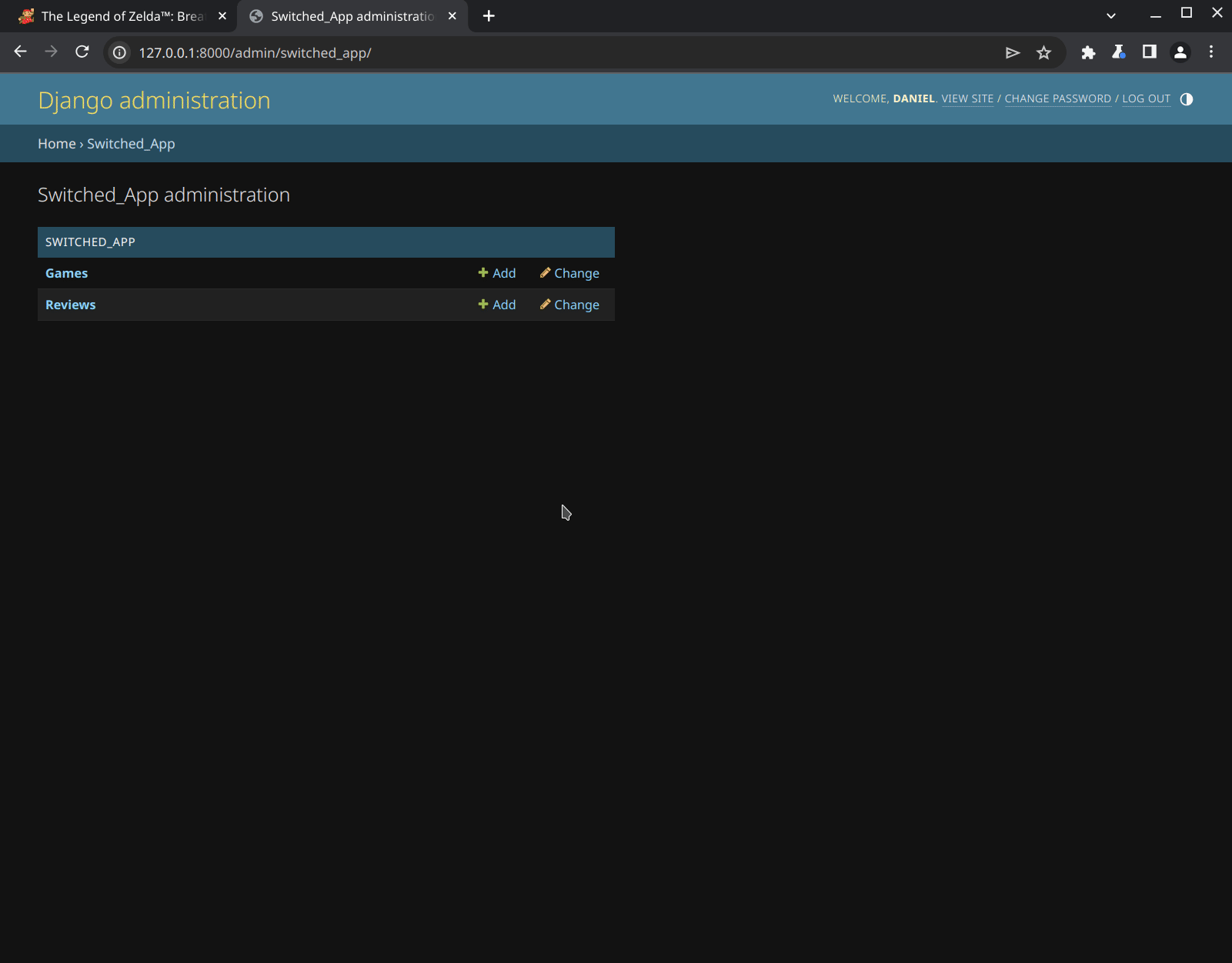Open the Chrome extensions puzzle icon
This screenshot has width=1232, height=963.
point(1088,52)
